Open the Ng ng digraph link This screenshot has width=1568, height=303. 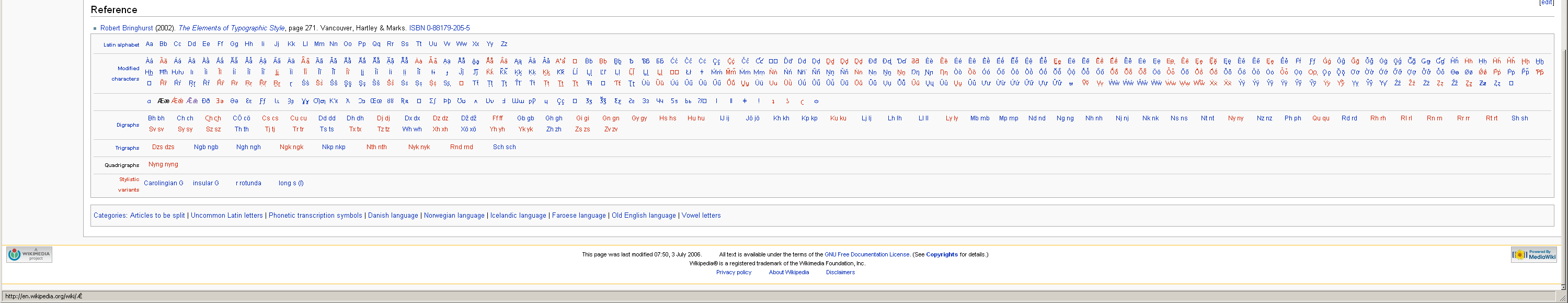click(1065, 118)
